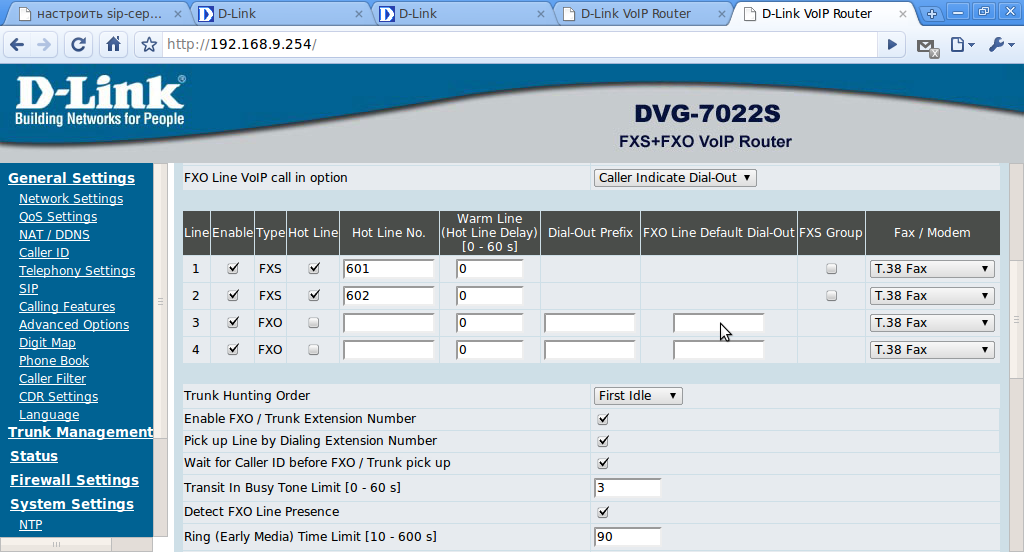Viewport: 1024px width, 552px height.
Task: Reload the page with refresh icon
Action: click(78, 44)
